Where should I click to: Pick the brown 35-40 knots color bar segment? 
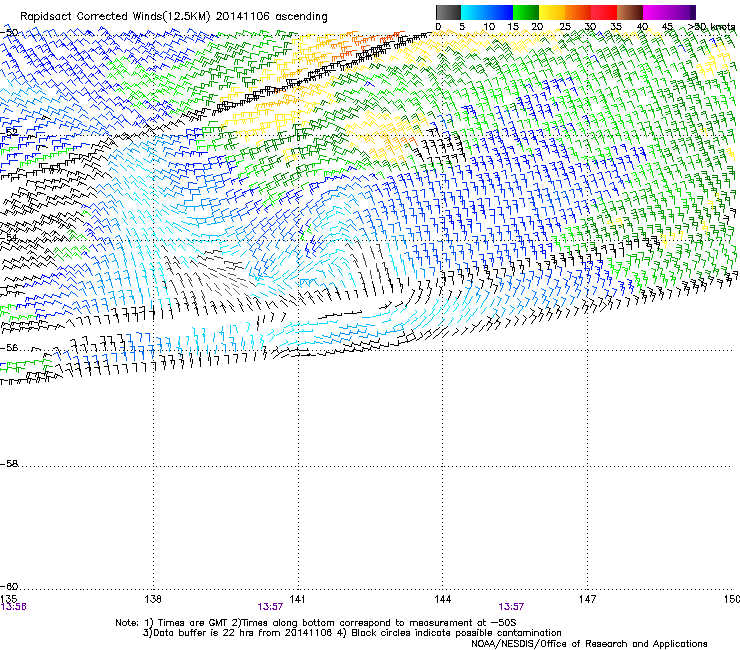(630, 12)
